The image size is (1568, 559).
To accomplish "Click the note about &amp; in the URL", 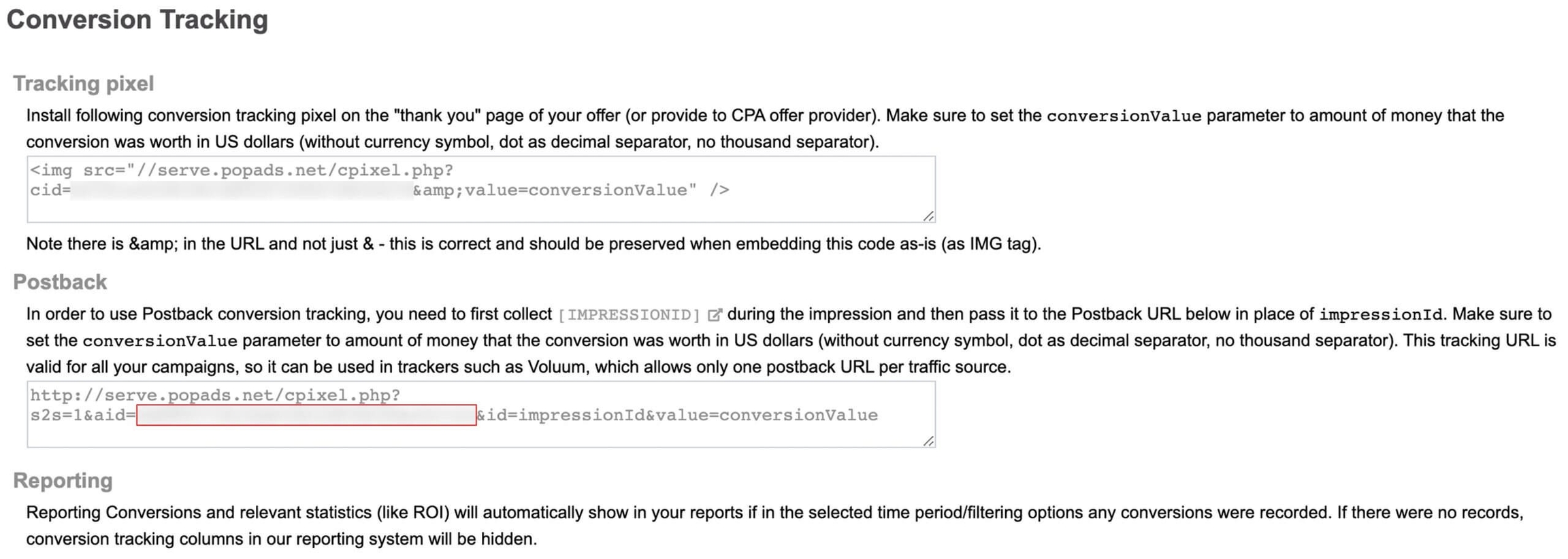I will click(534, 244).
